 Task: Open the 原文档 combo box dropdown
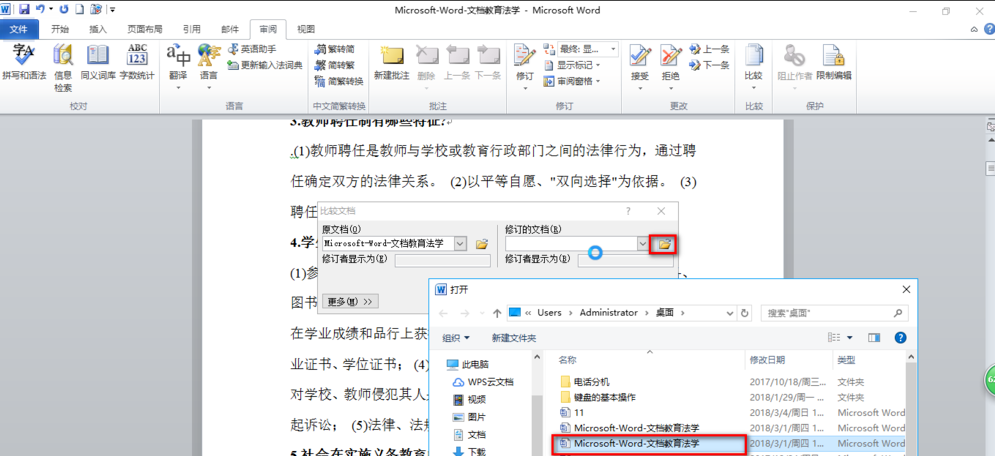tap(461, 244)
